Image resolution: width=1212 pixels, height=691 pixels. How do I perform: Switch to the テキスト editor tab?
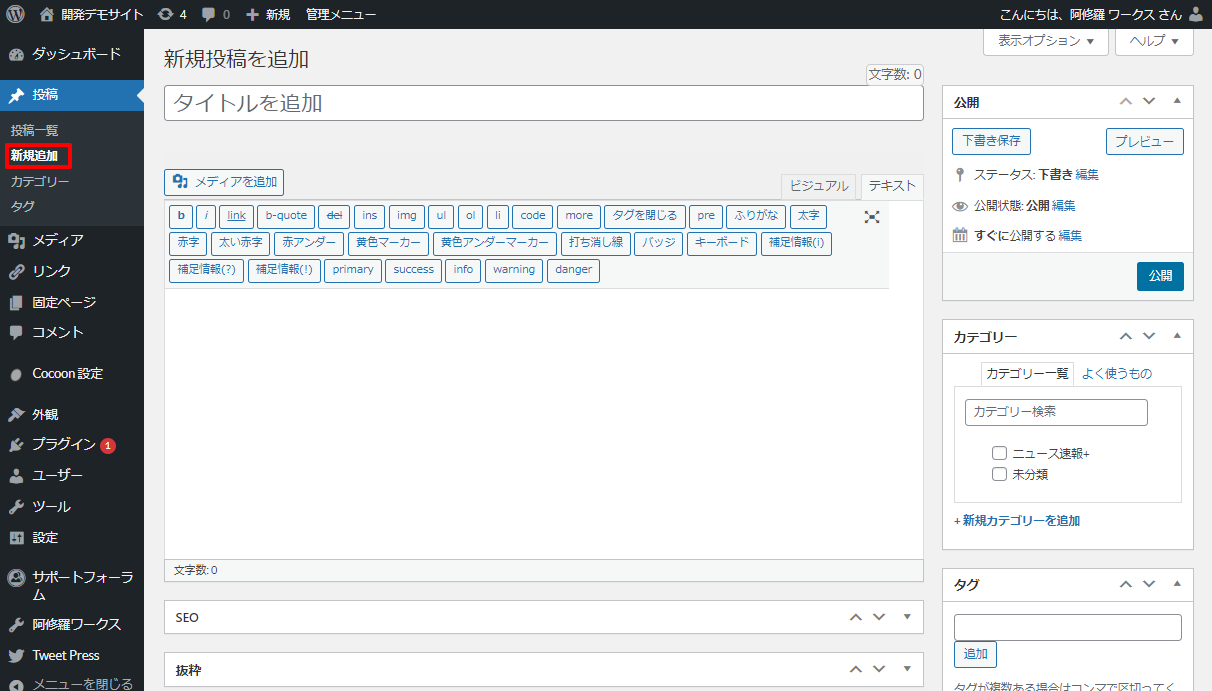pyautogui.click(x=892, y=186)
